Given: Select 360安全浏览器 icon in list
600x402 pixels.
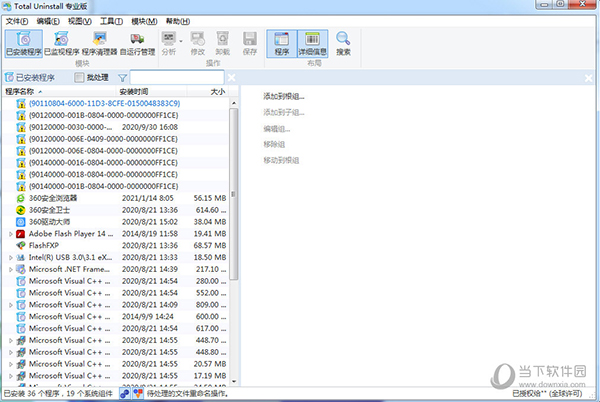Looking at the screenshot, I should (x=21, y=198).
